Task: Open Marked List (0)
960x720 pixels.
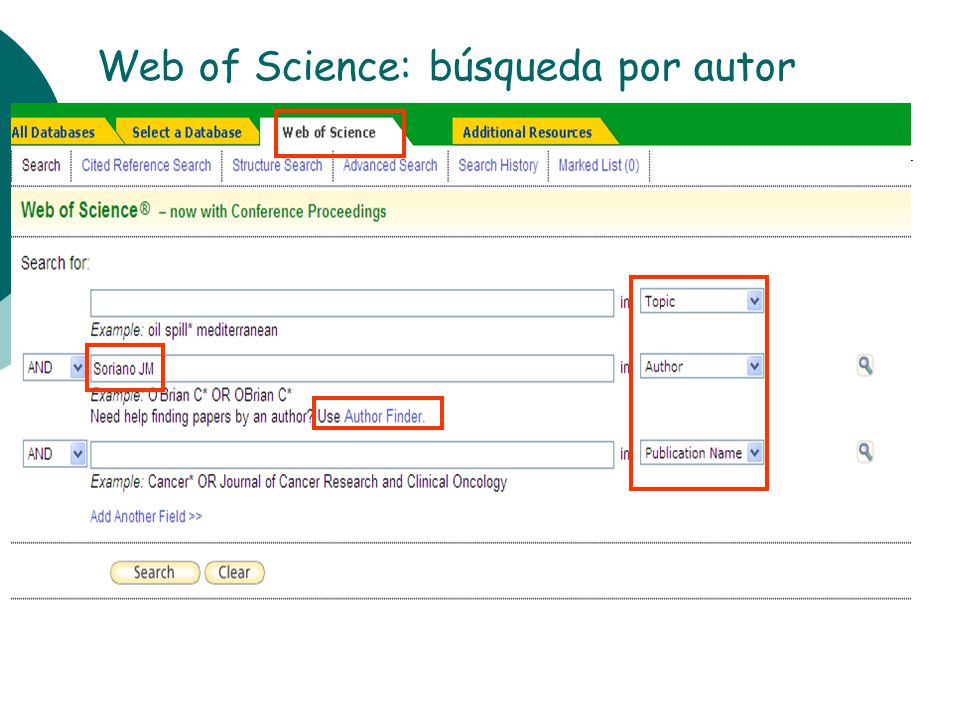Action: [x=599, y=165]
